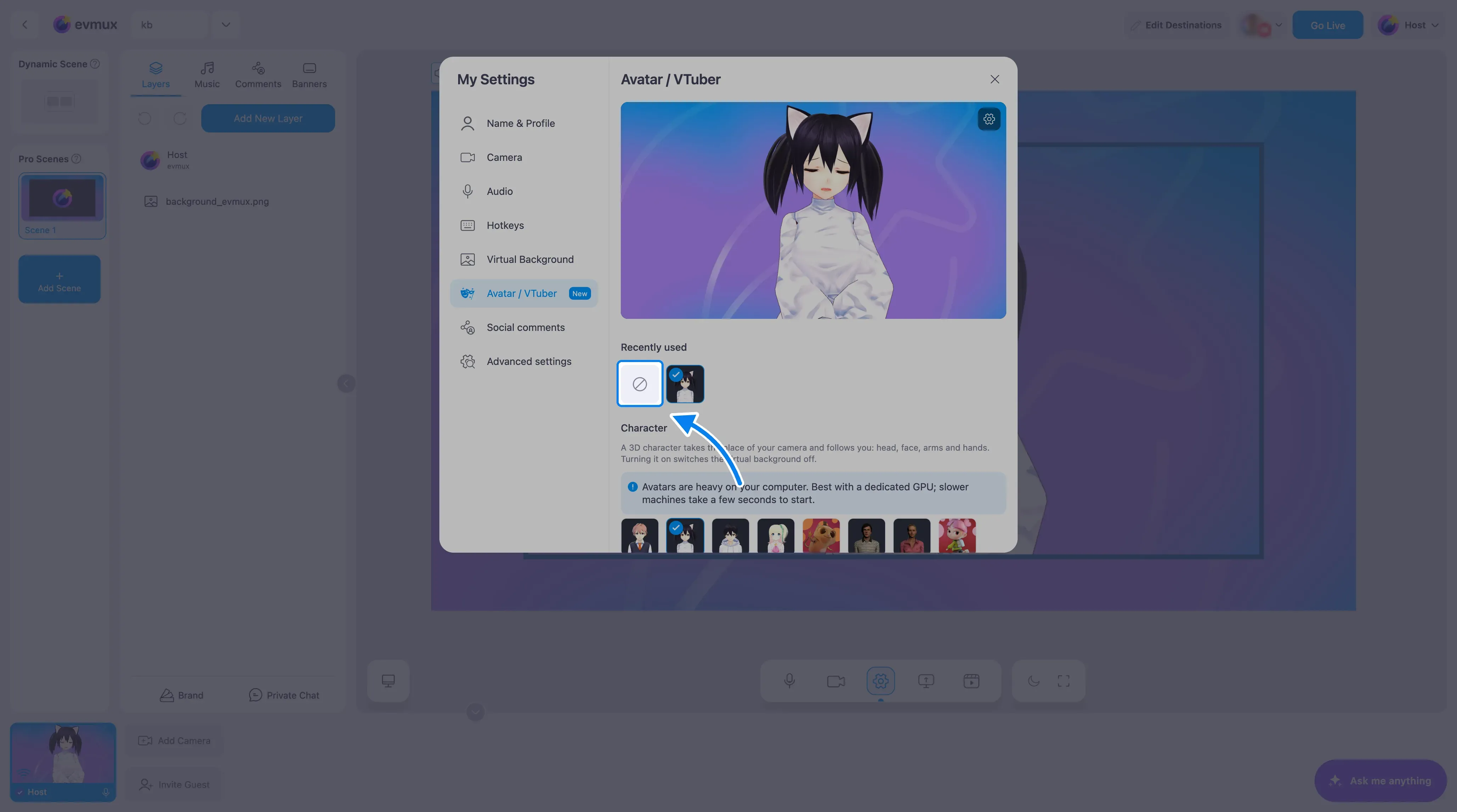Choose the orange bear character avatar
This screenshot has width=1457, height=812.
tap(821, 536)
